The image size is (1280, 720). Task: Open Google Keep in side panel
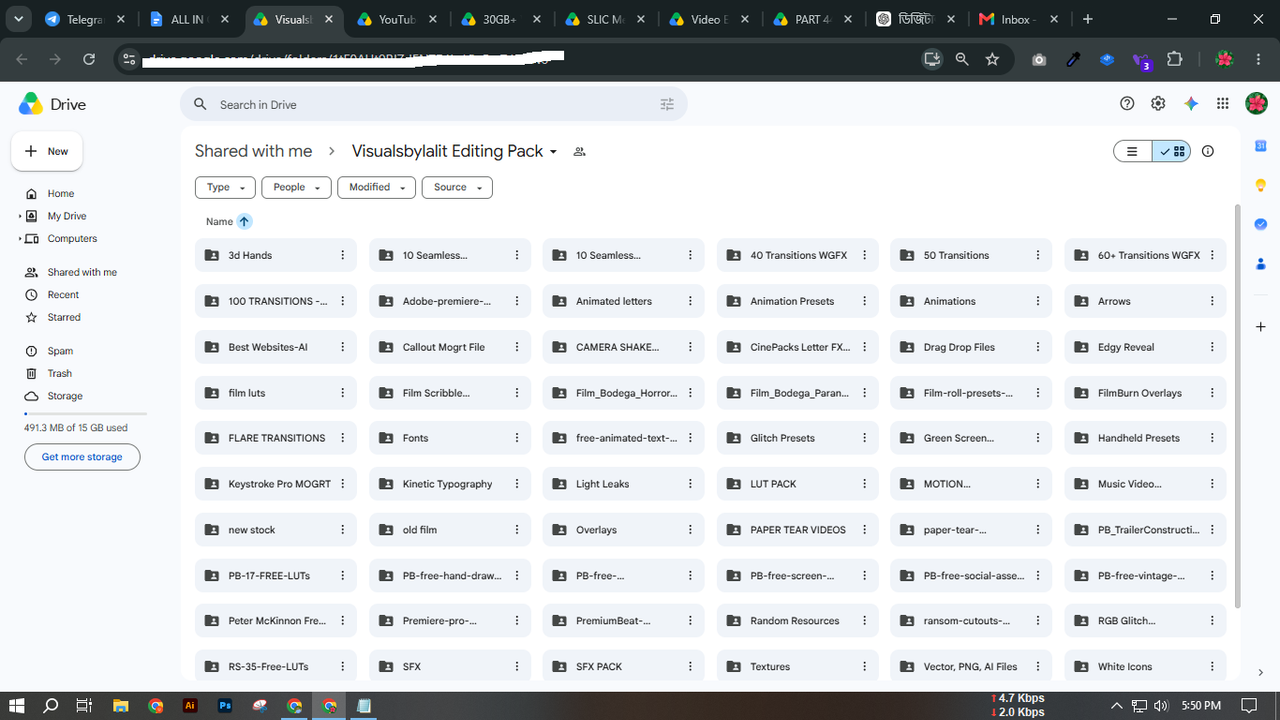tap(1261, 185)
